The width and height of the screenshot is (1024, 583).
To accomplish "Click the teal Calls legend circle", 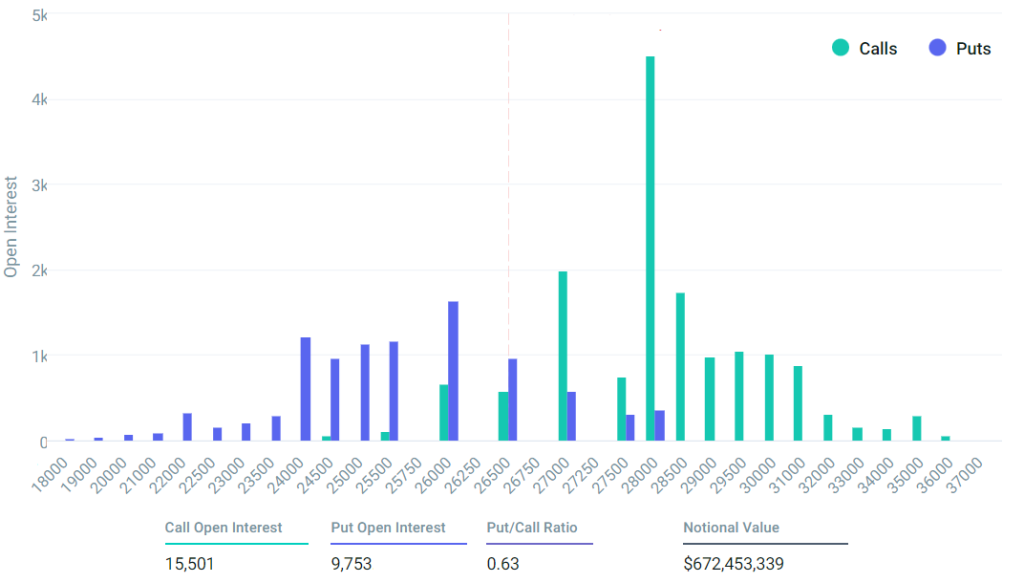I will coord(840,48).
